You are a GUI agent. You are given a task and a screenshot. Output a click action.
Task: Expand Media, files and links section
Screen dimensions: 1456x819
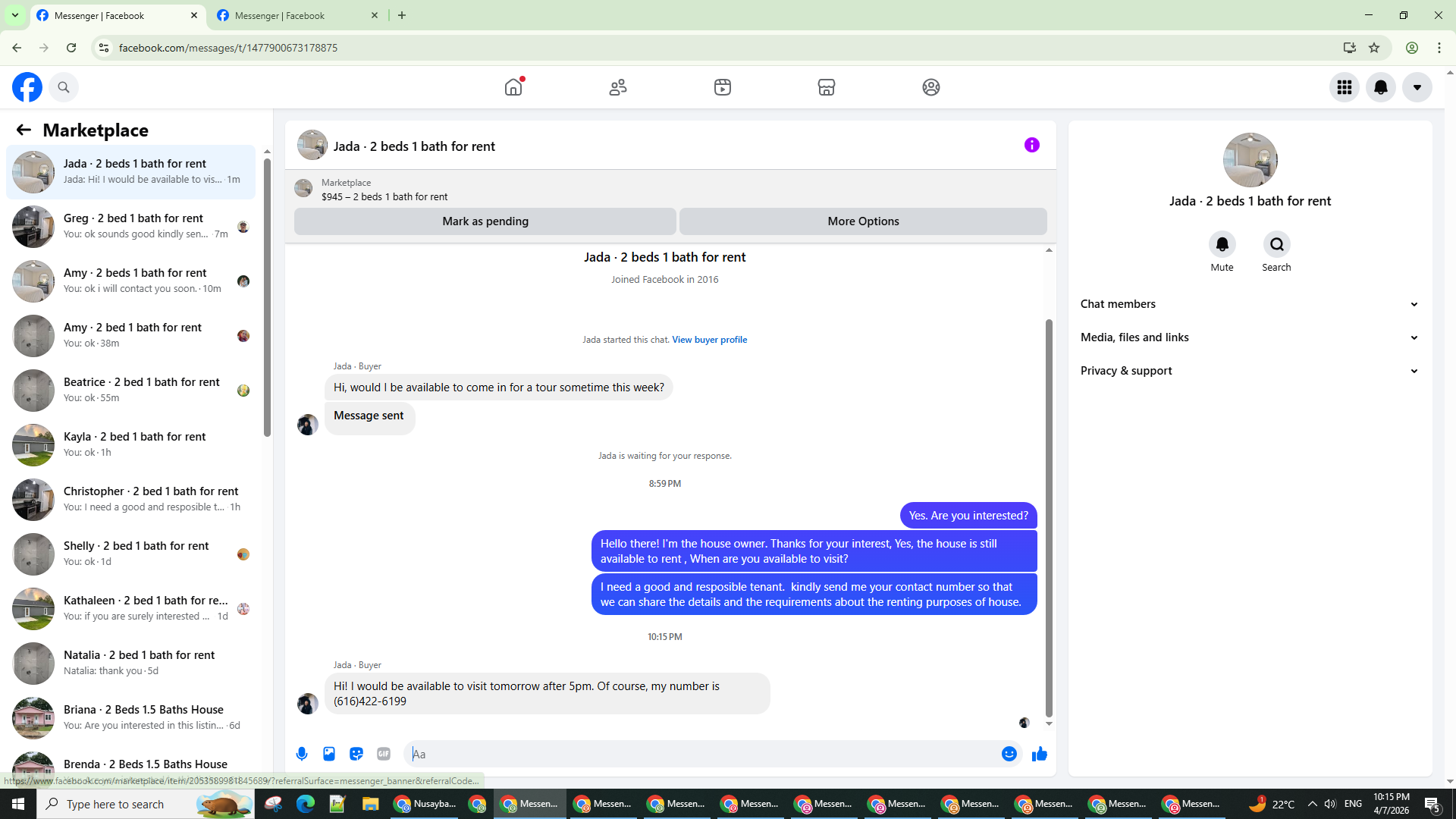pos(1250,337)
